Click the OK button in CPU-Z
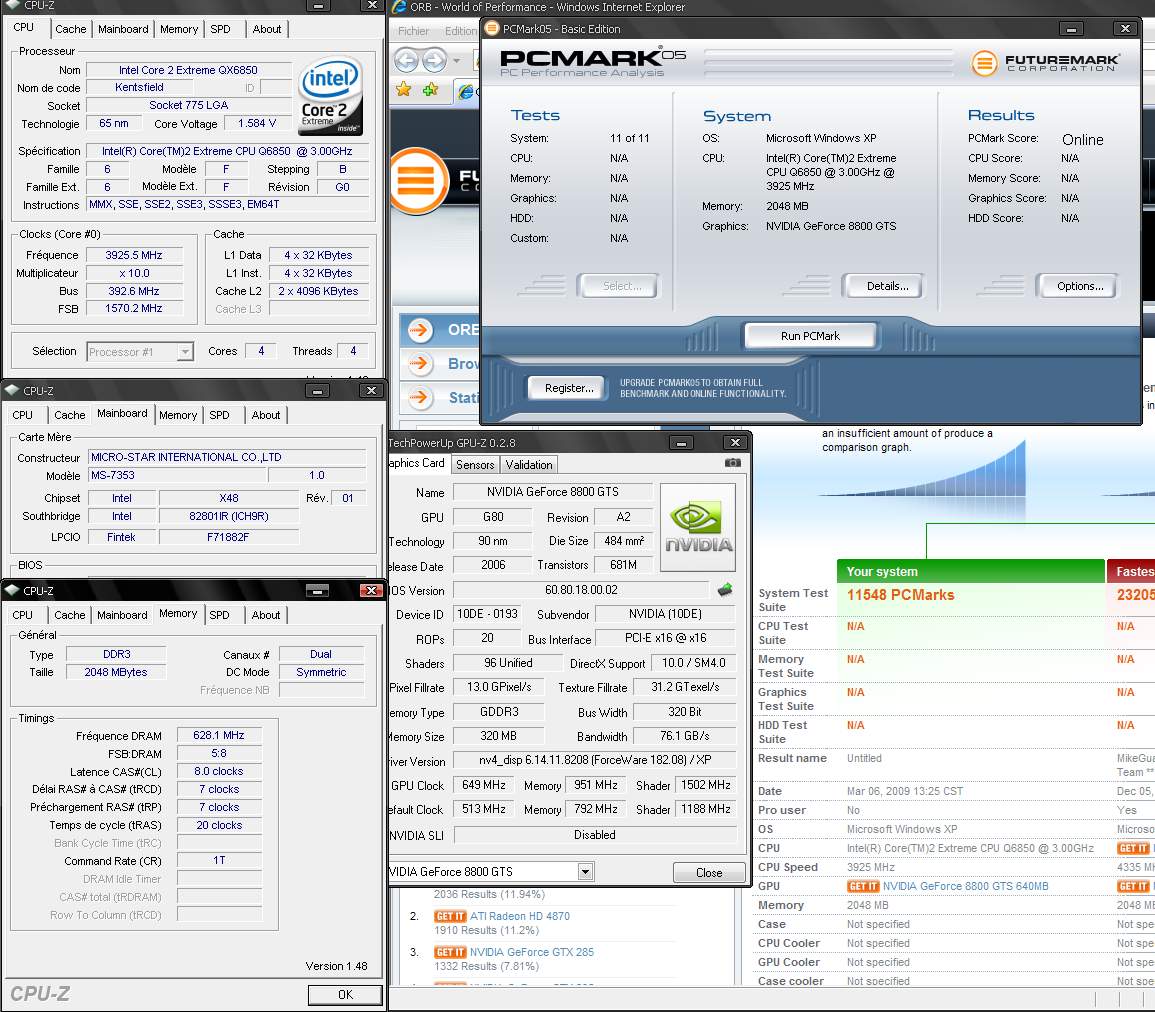 pyautogui.click(x=345, y=994)
